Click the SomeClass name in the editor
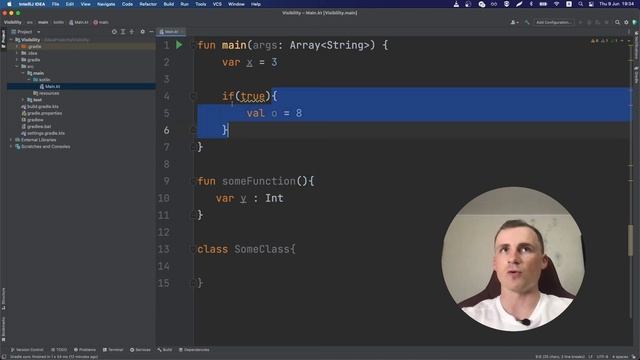640x360 pixels. pyautogui.click(x=262, y=249)
